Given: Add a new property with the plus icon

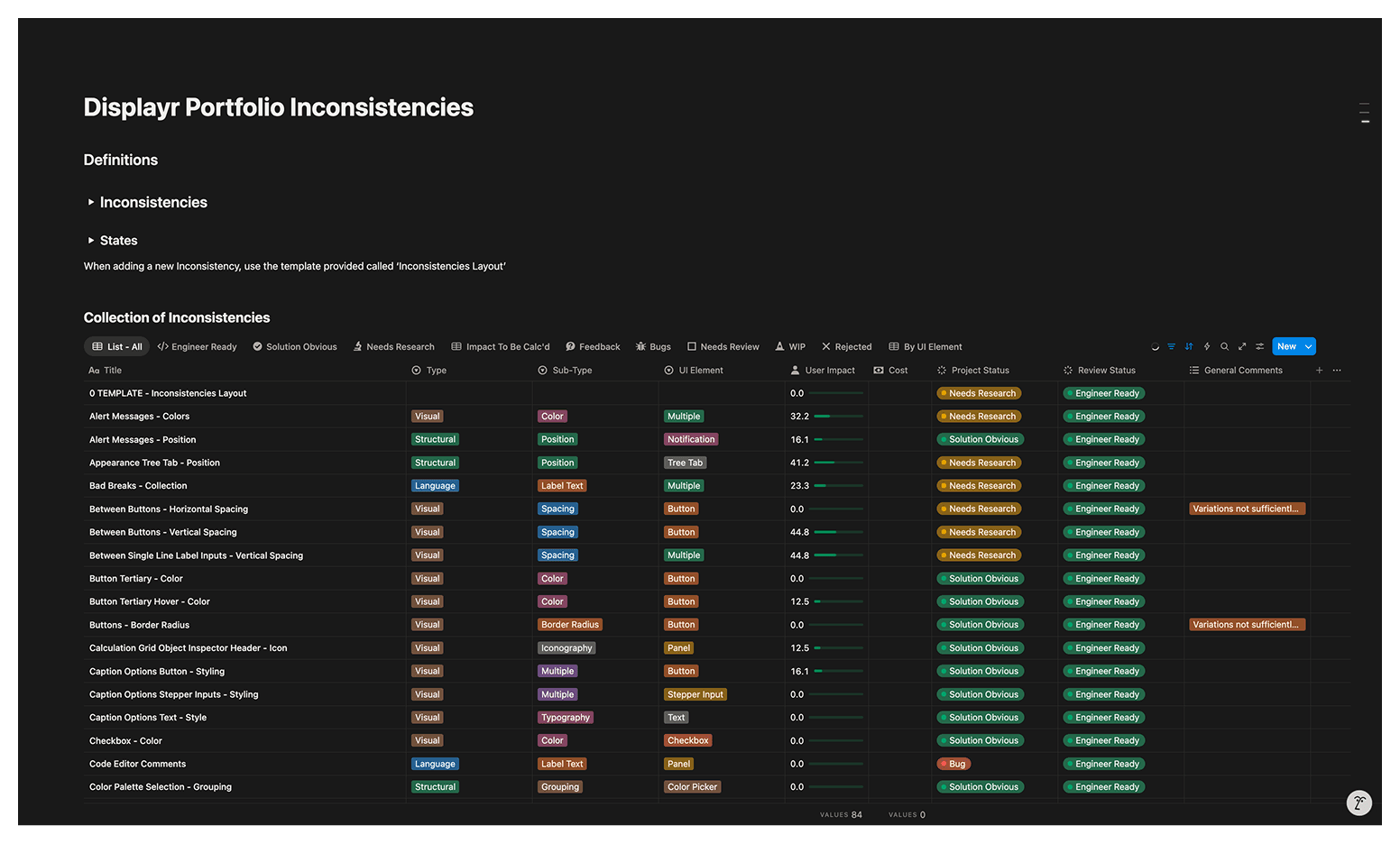Looking at the screenshot, I should (1319, 371).
